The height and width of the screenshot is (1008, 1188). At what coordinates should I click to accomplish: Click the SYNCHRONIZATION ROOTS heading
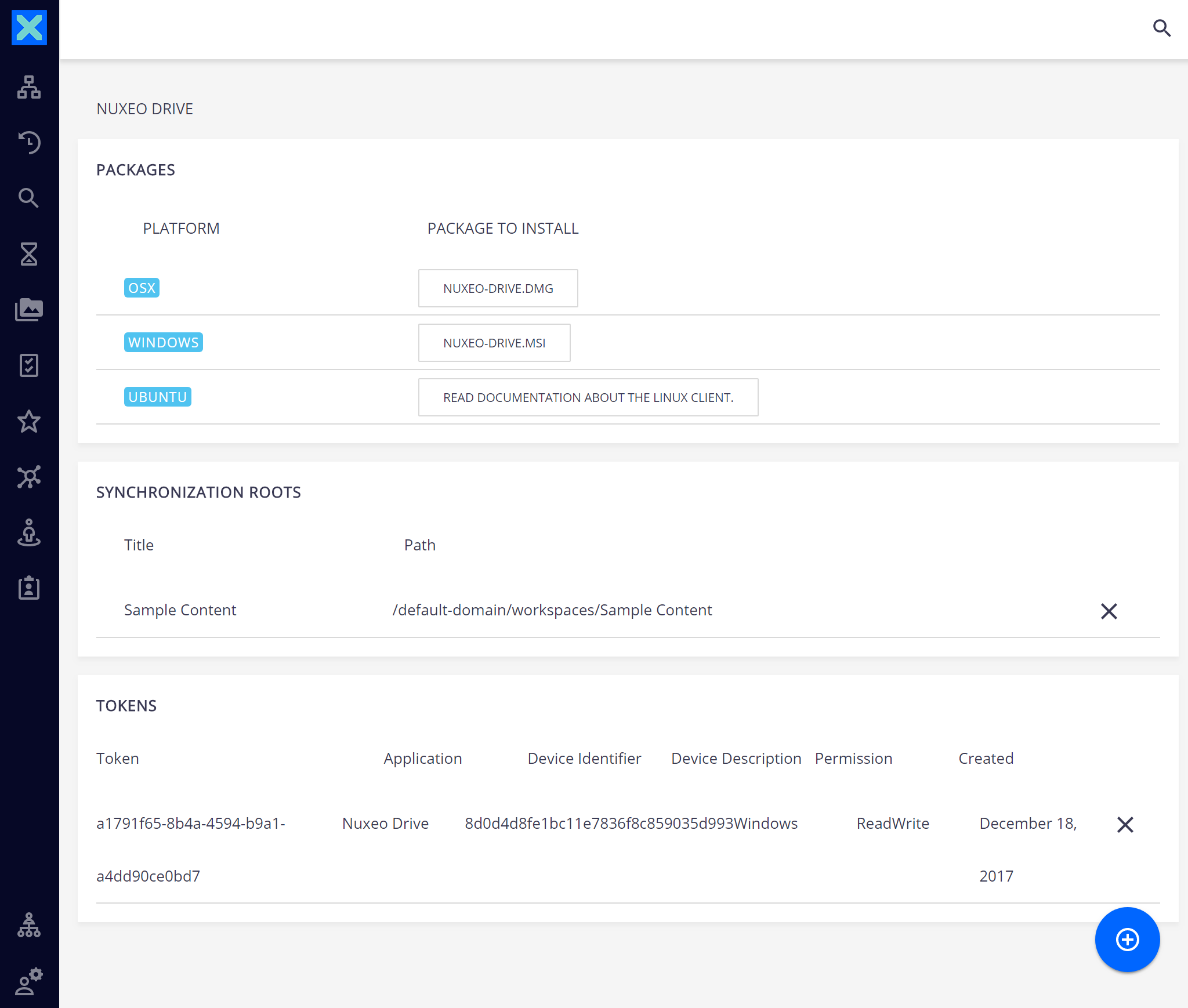pyautogui.click(x=198, y=492)
